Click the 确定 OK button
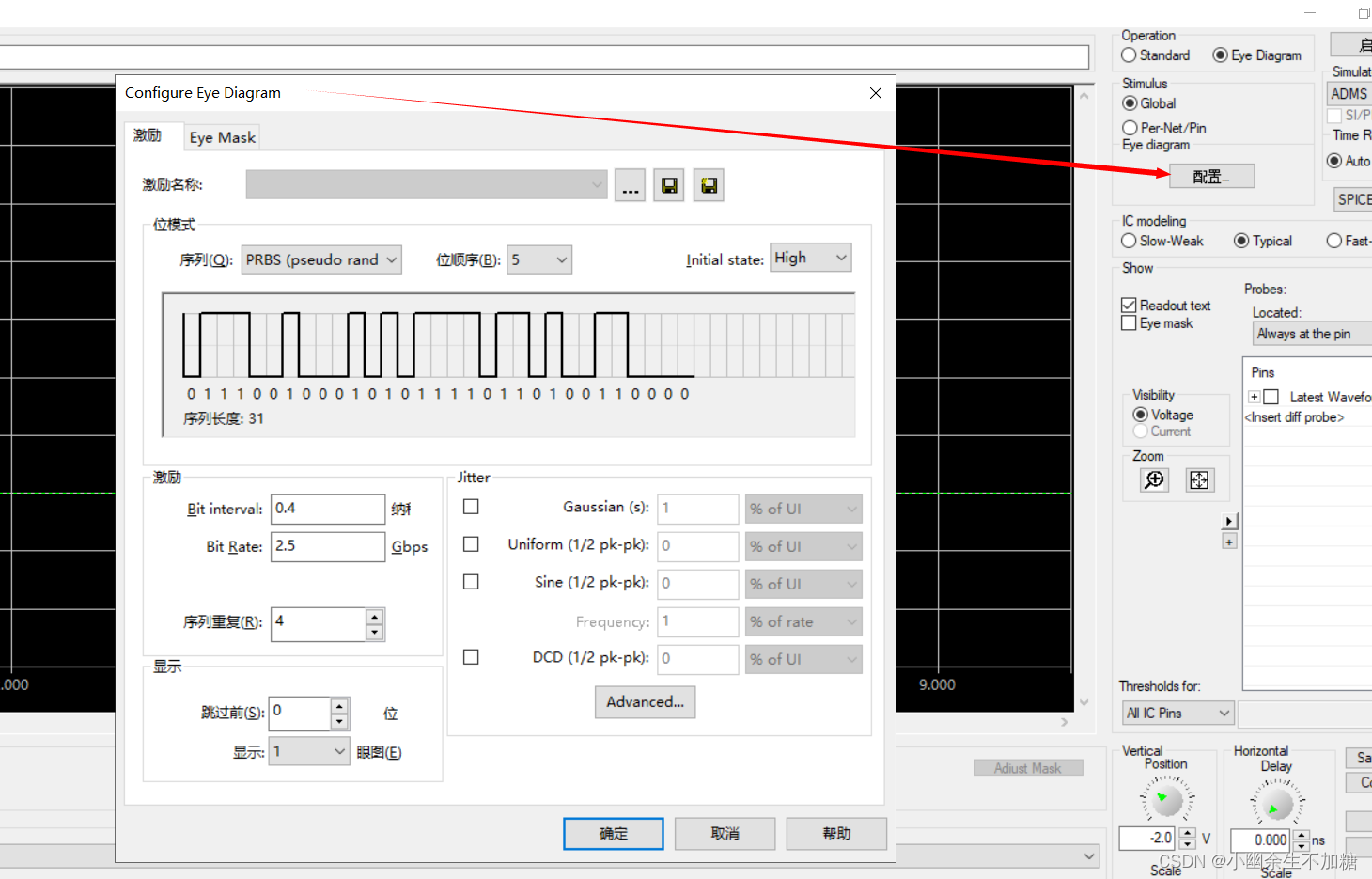 (614, 834)
